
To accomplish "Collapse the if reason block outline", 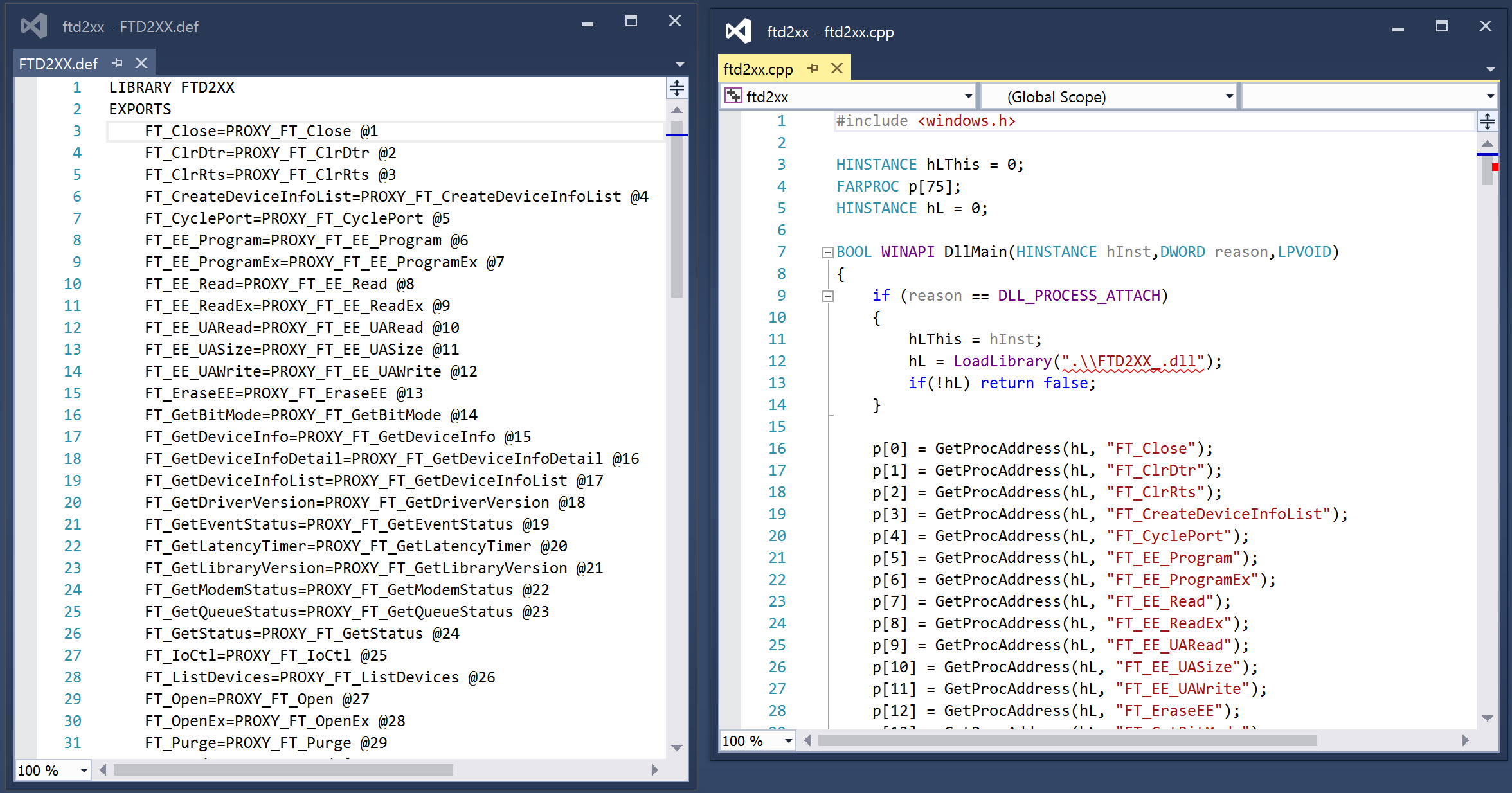I will (828, 296).
